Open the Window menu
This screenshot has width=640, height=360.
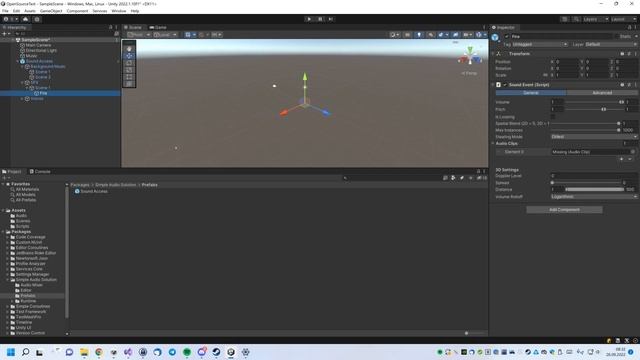coord(119,11)
